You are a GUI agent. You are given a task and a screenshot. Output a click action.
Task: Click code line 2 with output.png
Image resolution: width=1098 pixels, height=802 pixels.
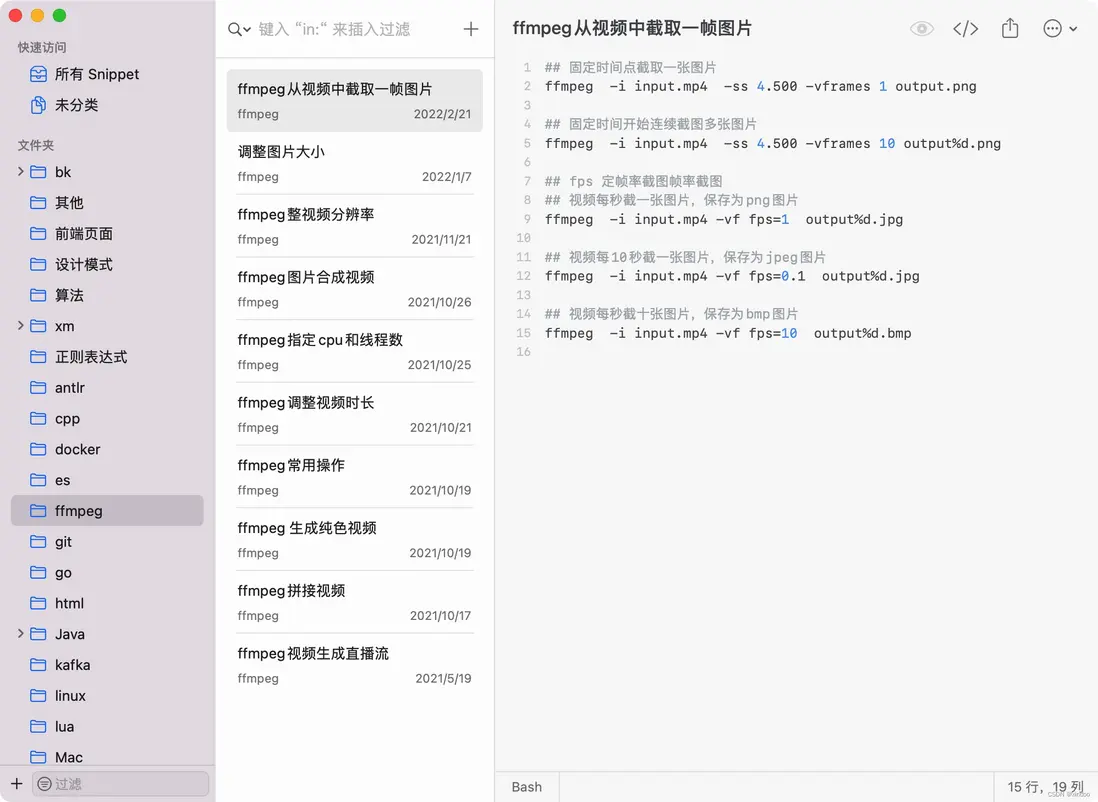tap(760, 86)
